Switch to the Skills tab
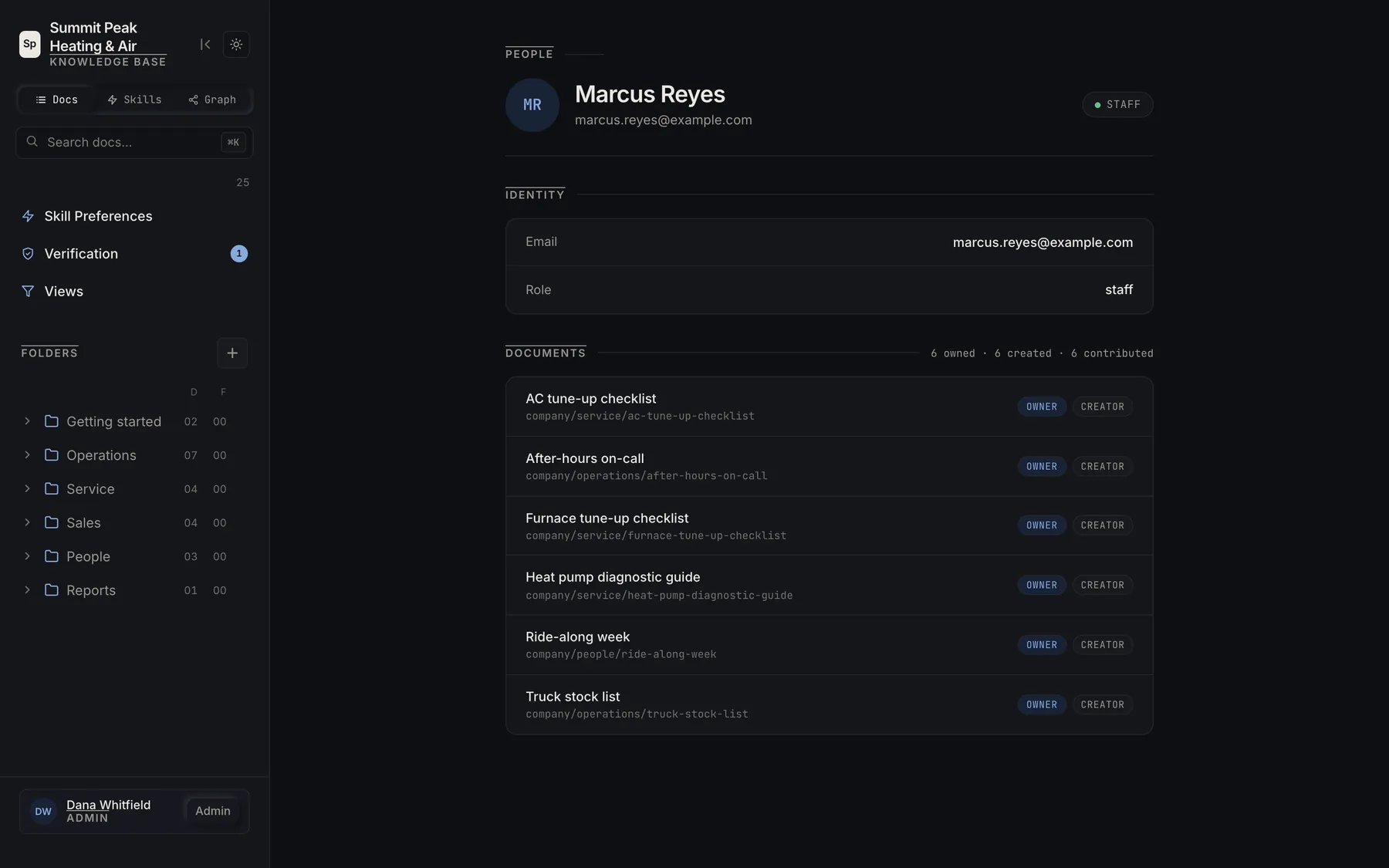 click(134, 100)
